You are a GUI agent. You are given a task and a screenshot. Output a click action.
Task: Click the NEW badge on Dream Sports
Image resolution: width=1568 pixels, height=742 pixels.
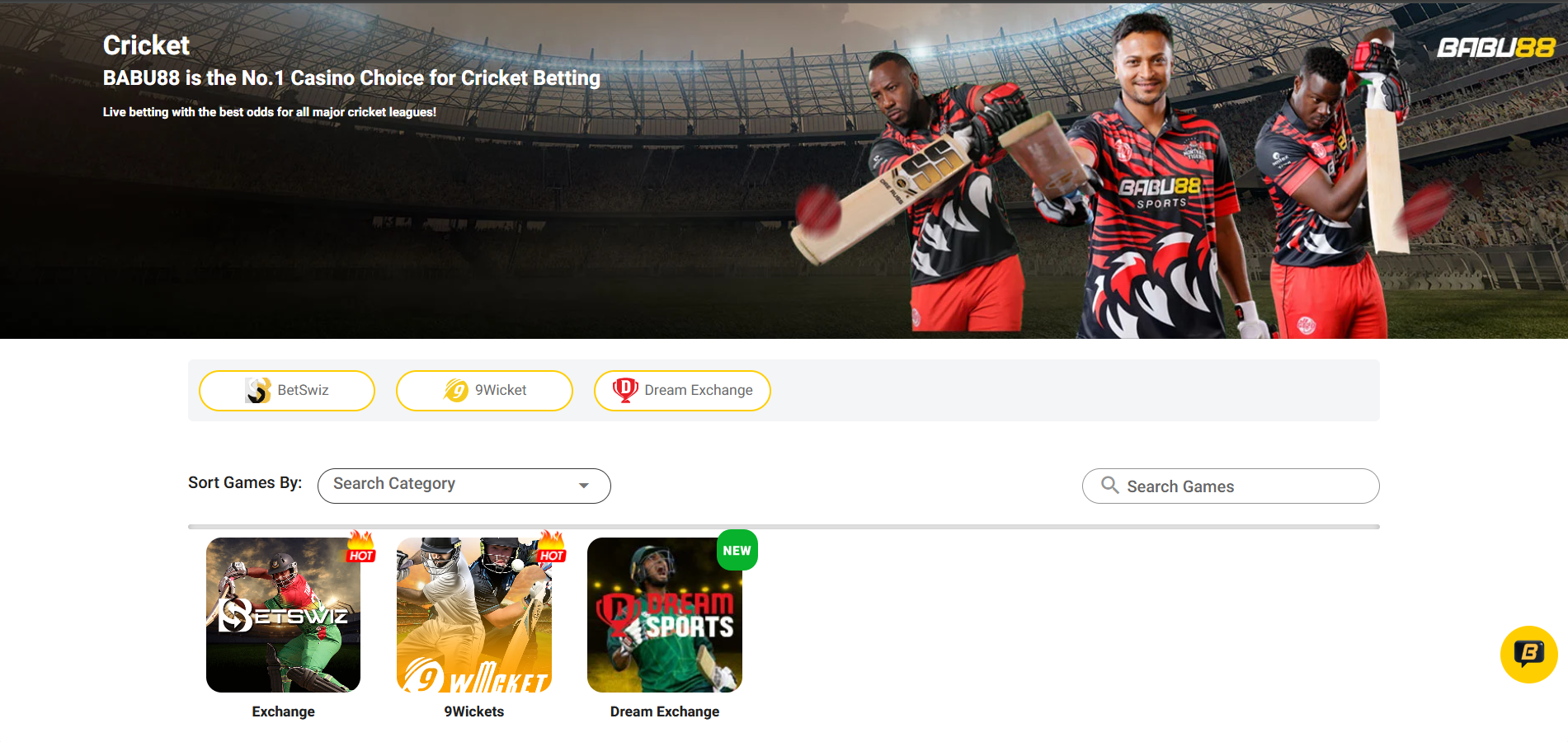click(737, 550)
